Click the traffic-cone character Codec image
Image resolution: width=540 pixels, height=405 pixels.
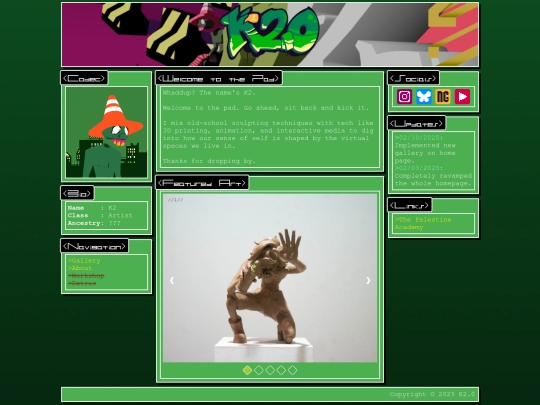click(x=106, y=132)
